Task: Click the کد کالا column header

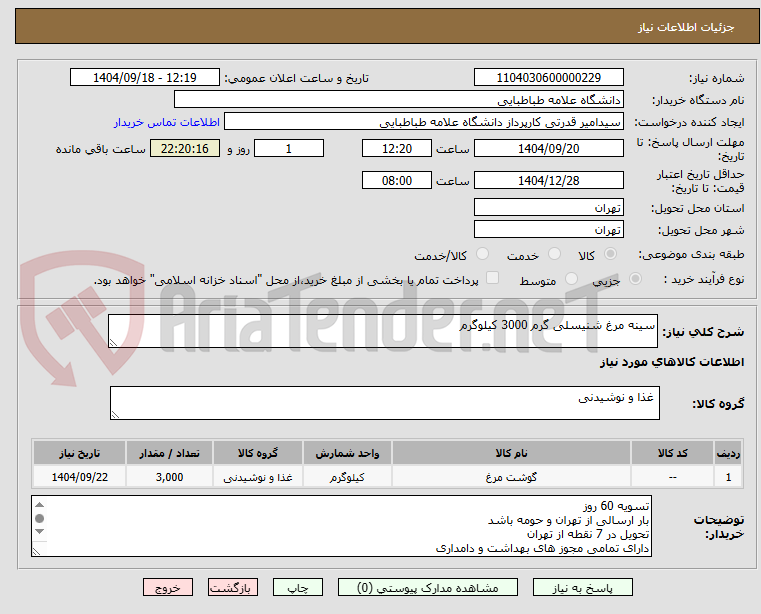Action: click(x=672, y=453)
